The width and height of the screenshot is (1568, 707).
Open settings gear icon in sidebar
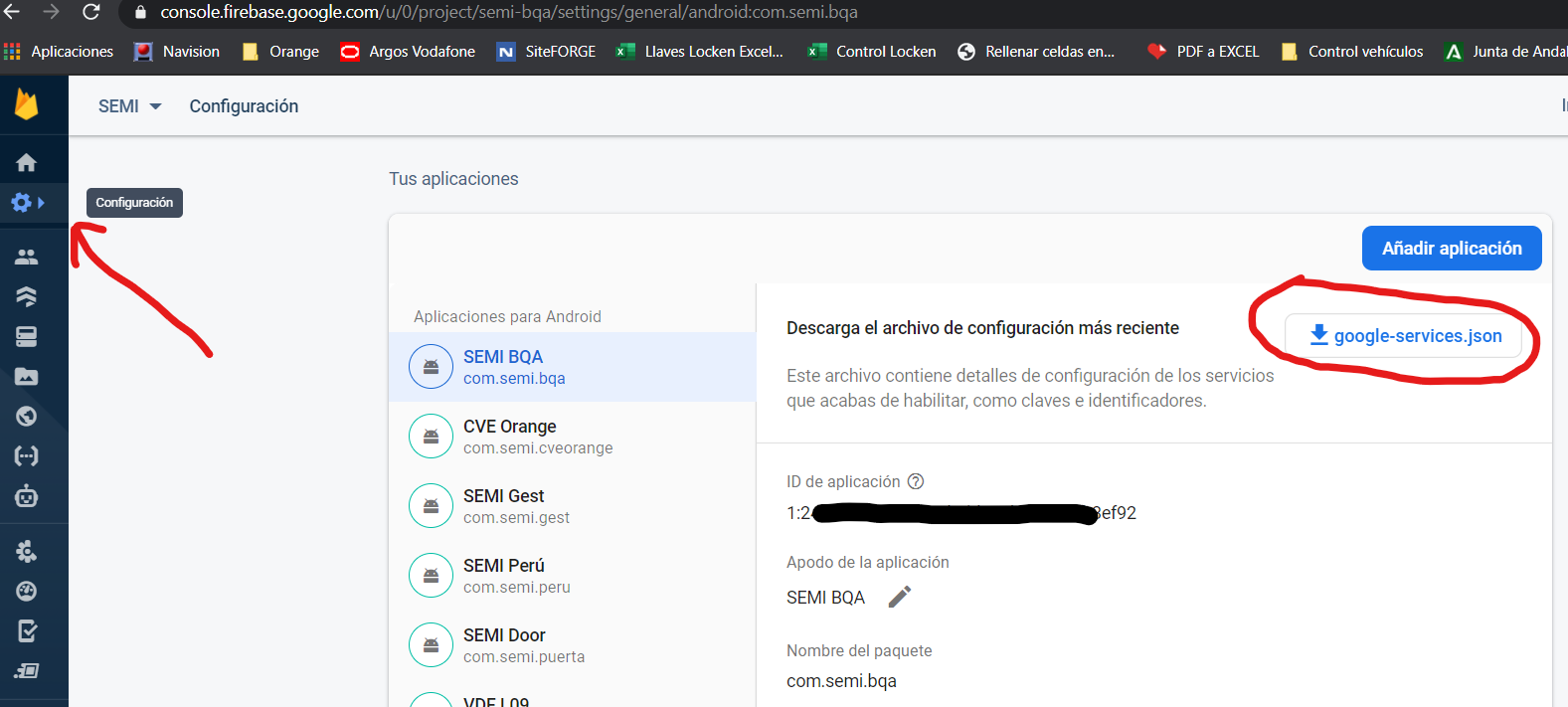[21, 203]
